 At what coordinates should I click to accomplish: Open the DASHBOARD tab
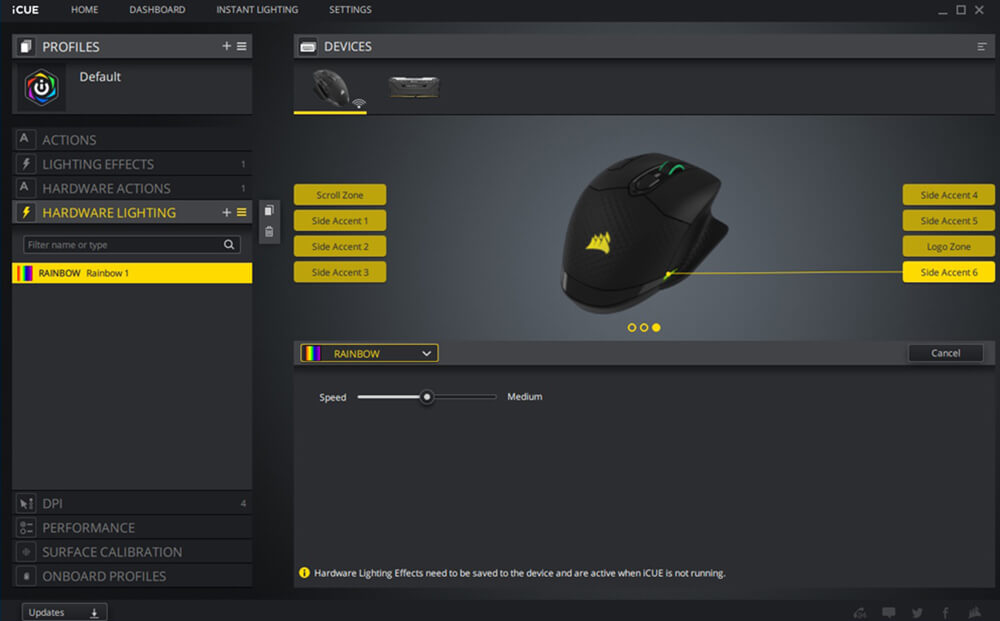click(157, 10)
